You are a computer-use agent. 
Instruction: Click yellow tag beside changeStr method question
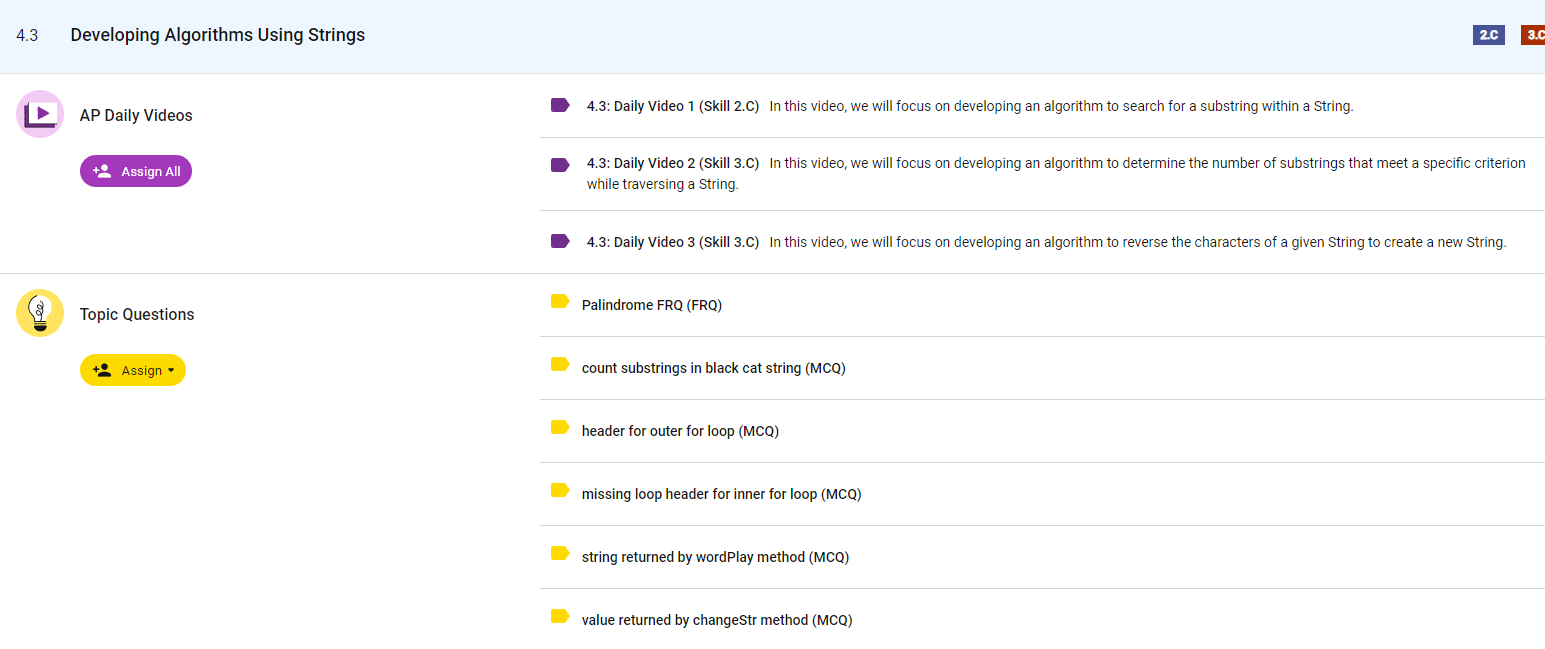click(560, 617)
